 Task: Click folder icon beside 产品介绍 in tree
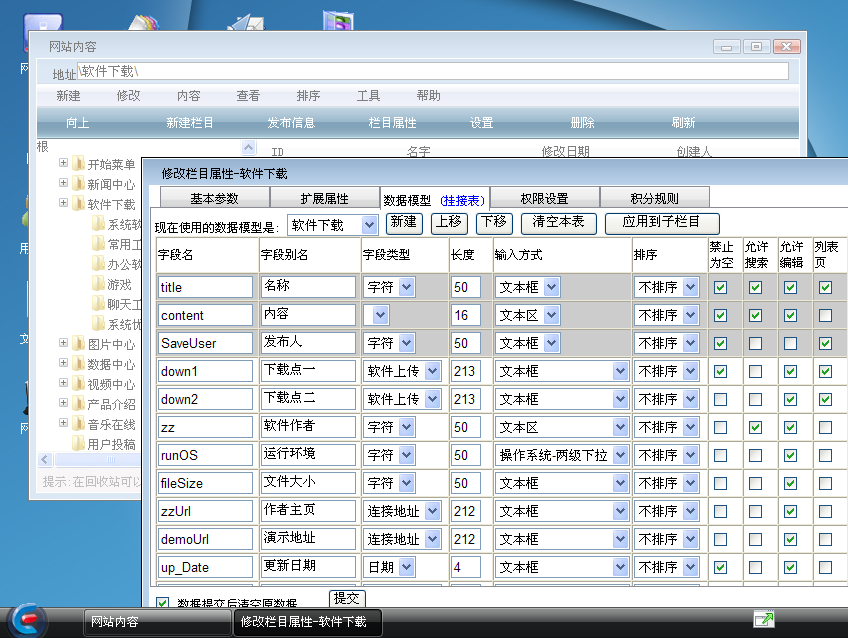tap(78, 404)
